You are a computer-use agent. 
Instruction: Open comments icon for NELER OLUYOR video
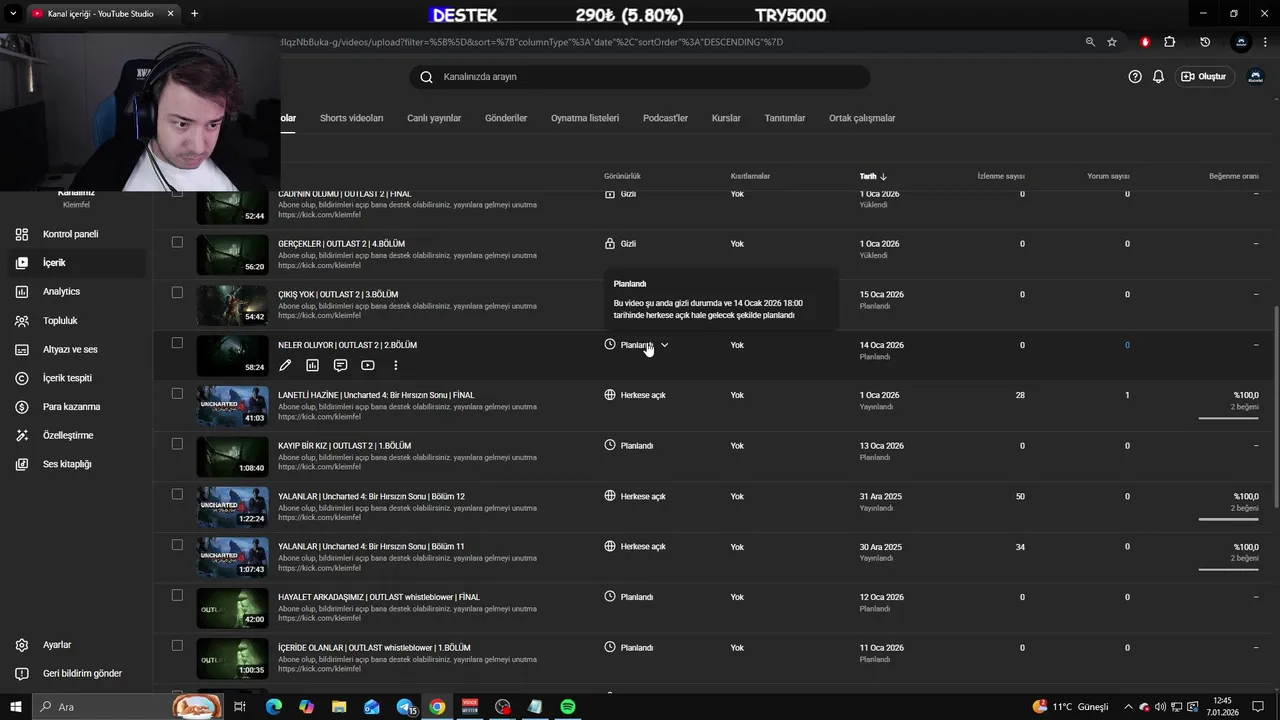pos(340,366)
